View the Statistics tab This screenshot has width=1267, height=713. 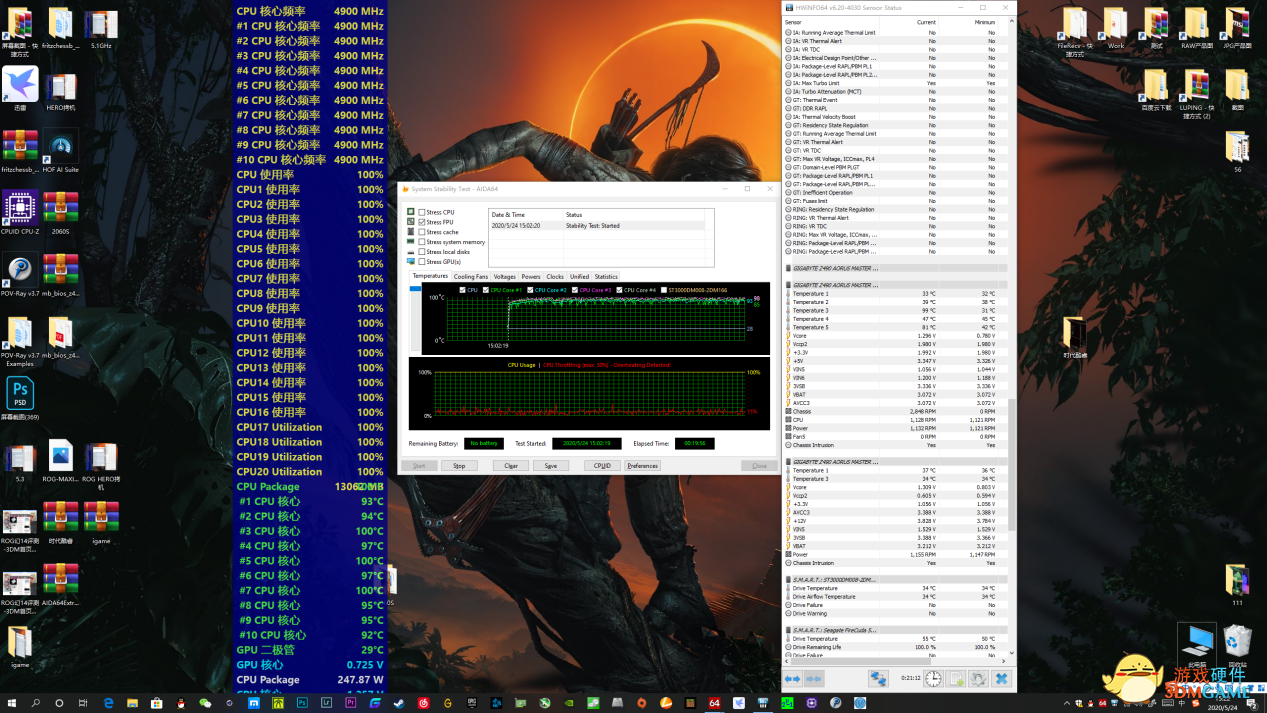(606, 276)
